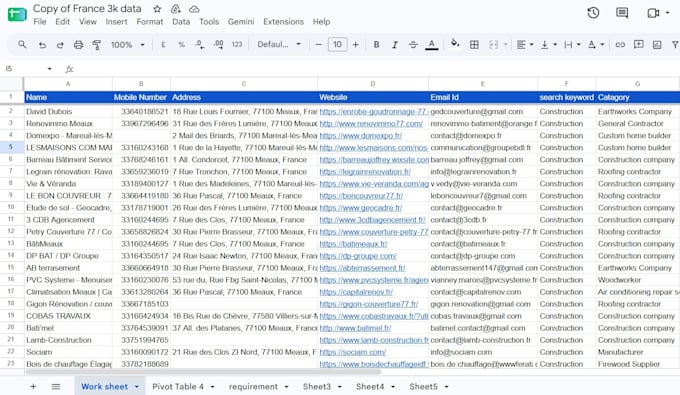680x395 pixels.
Task: Start a meeting with the camera icon
Action: pyautogui.click(x=653, y=13)
